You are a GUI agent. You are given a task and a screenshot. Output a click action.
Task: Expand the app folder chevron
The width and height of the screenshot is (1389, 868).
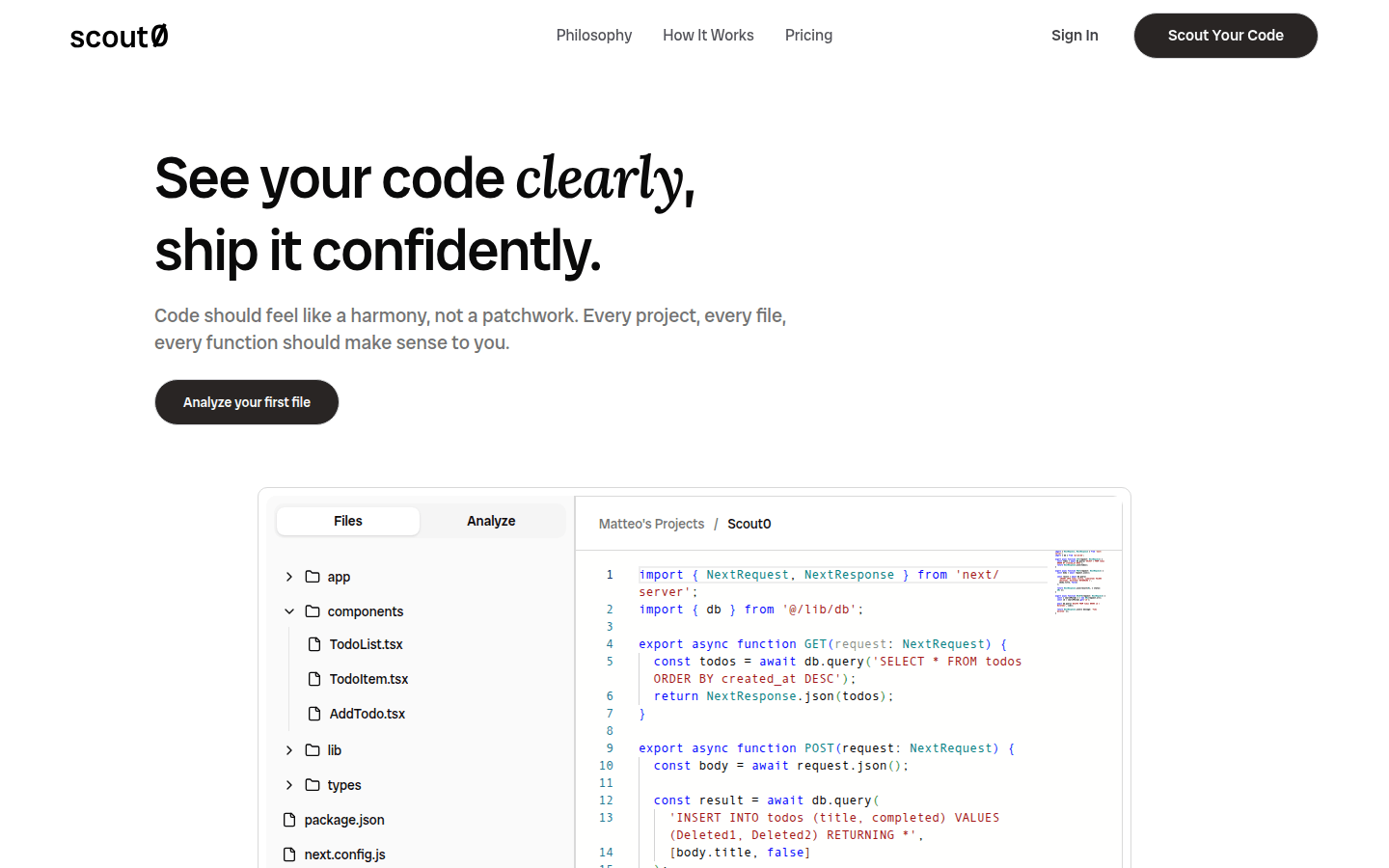point(289,577)
